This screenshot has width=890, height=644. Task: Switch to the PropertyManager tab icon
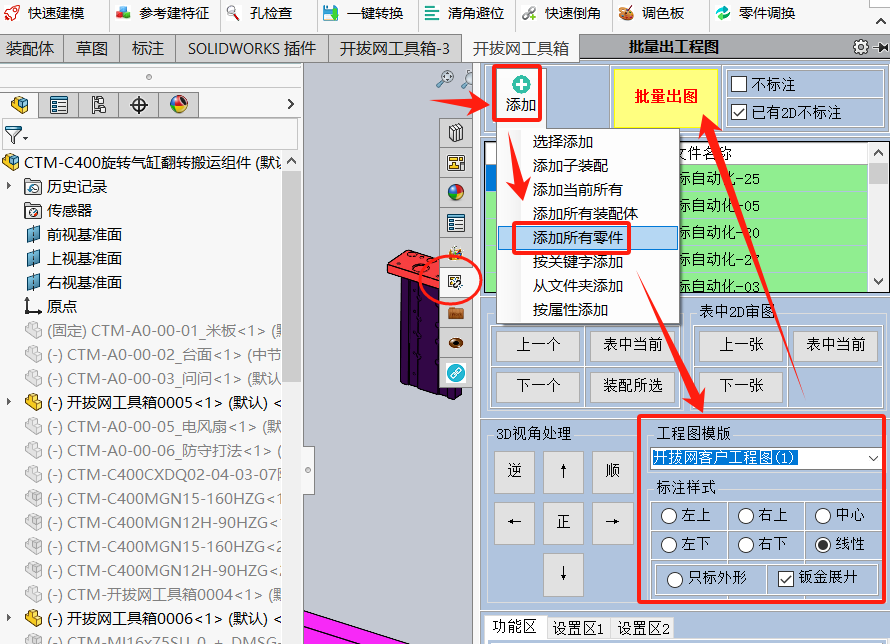(59, 104)
